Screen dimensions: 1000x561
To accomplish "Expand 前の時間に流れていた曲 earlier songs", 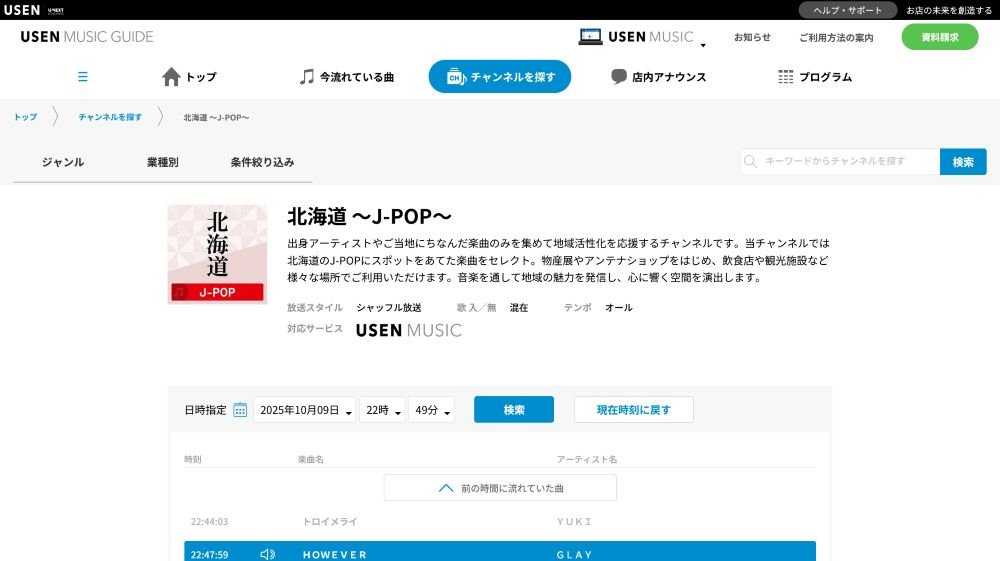I will 500,488.
